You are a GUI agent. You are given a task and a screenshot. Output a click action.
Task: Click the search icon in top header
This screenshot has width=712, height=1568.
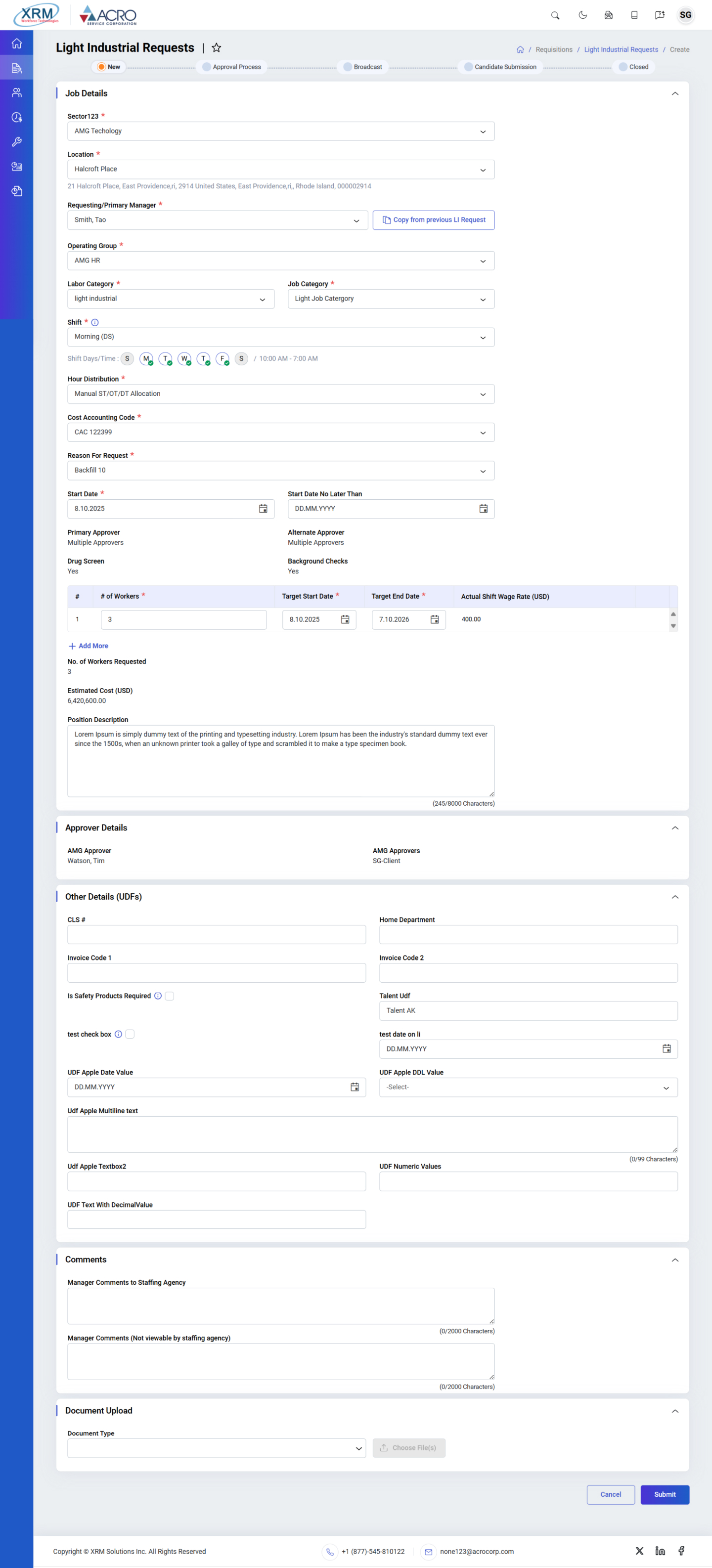click(555, 15)
